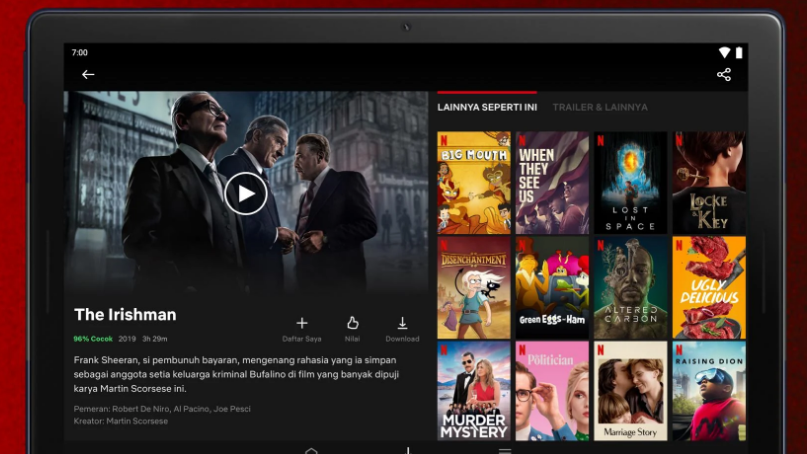Open the Murder Mystery poster

474,391
